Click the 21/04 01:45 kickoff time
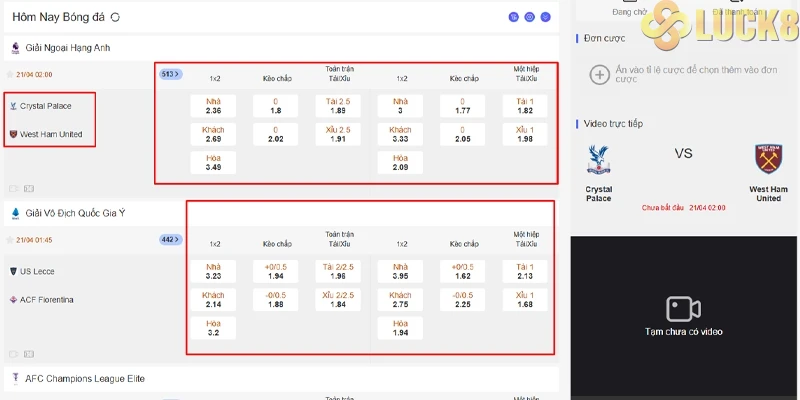The image size is (800, 400). tap(34, 240)
